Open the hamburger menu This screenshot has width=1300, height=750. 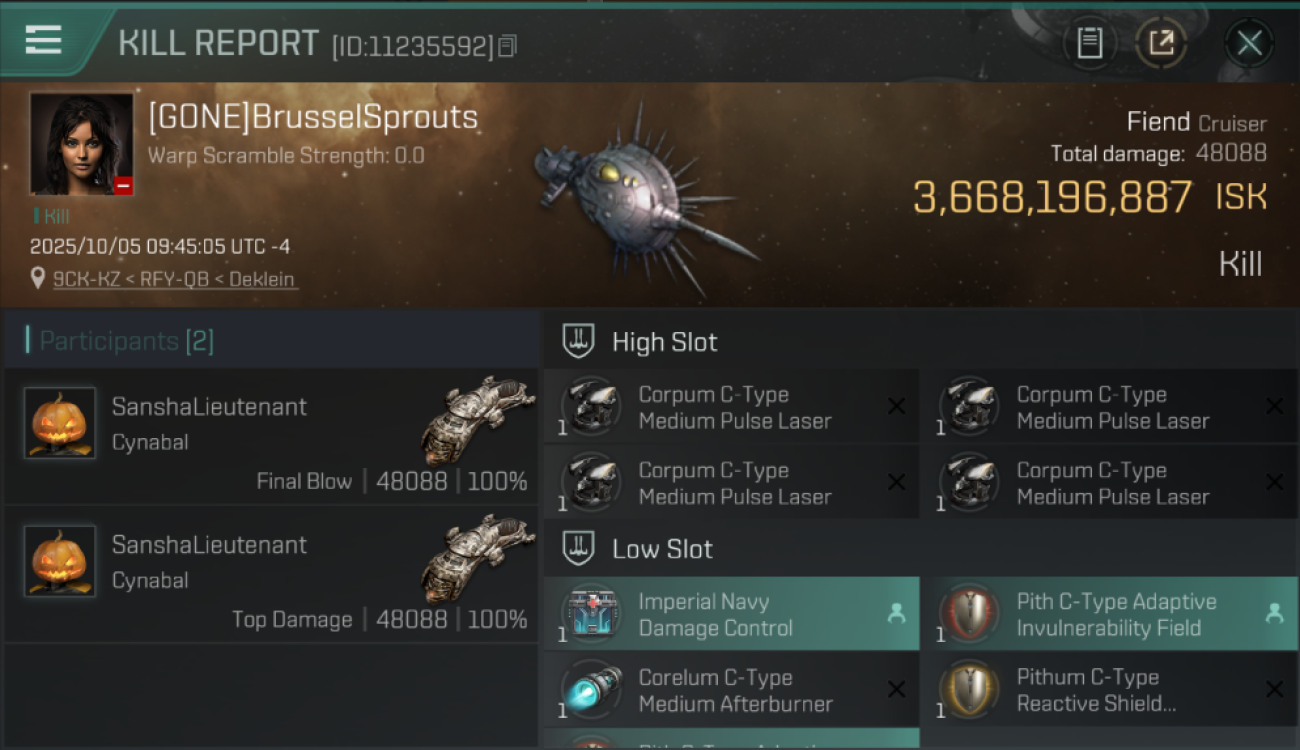point(44,40)
